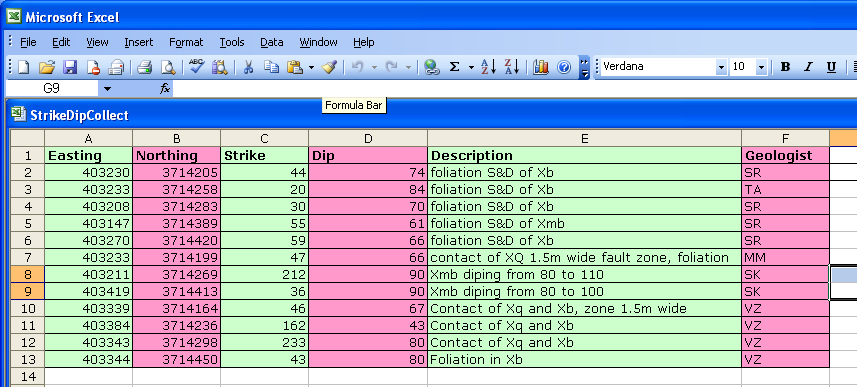Viewport: 857px width, 387px height.
Task: Open the Edit menu
Action: point(61,42)
